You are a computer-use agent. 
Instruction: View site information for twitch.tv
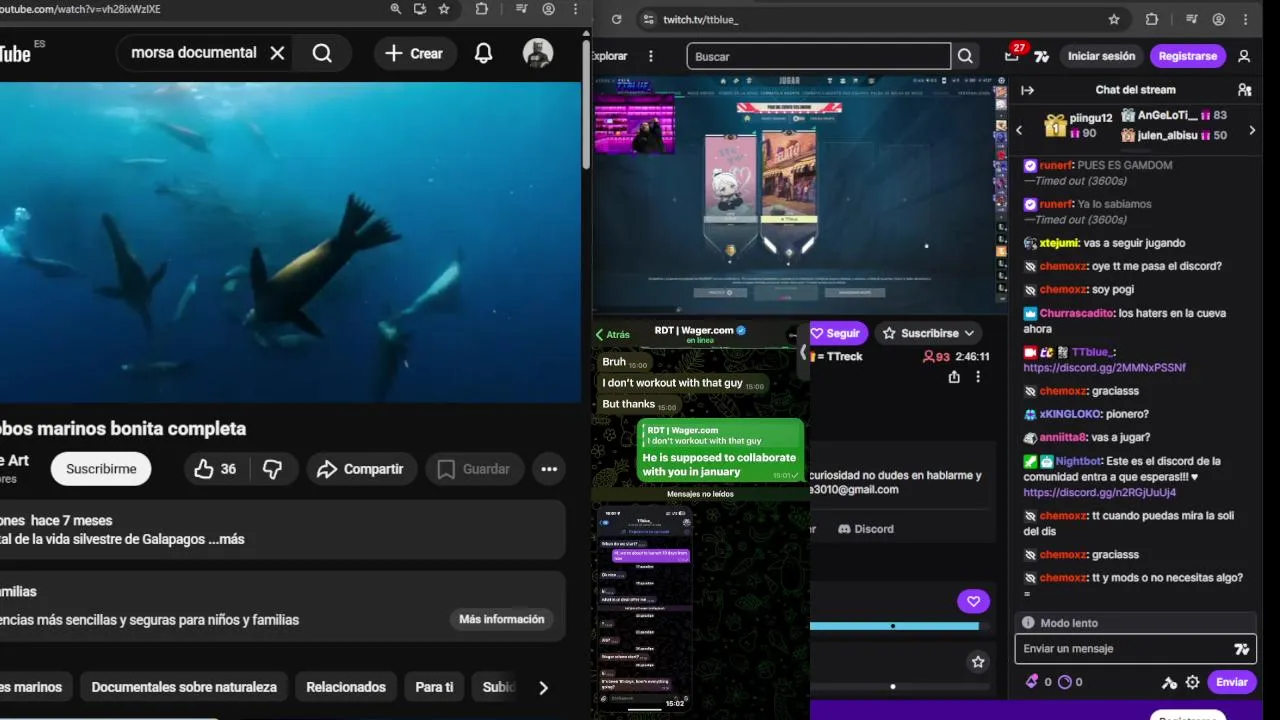647,19
